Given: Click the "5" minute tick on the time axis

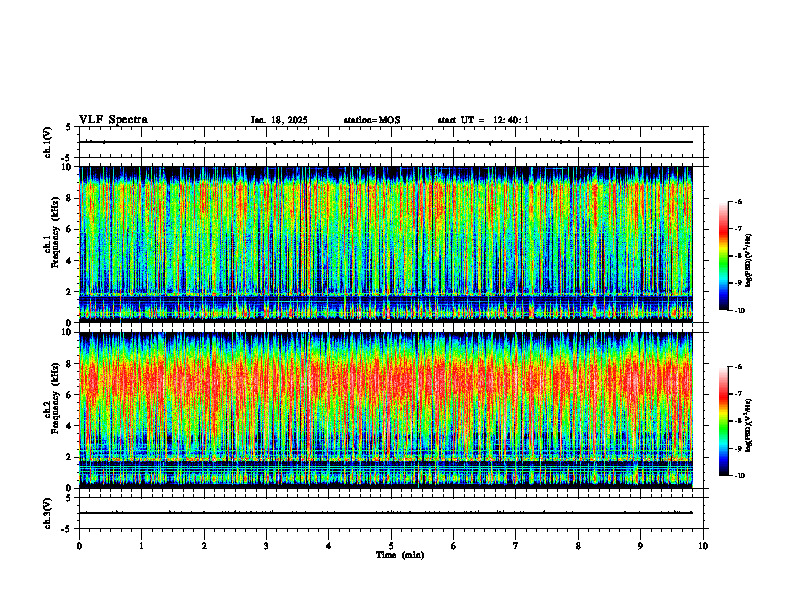Looking at the screenshot, I should pos(391,546).
